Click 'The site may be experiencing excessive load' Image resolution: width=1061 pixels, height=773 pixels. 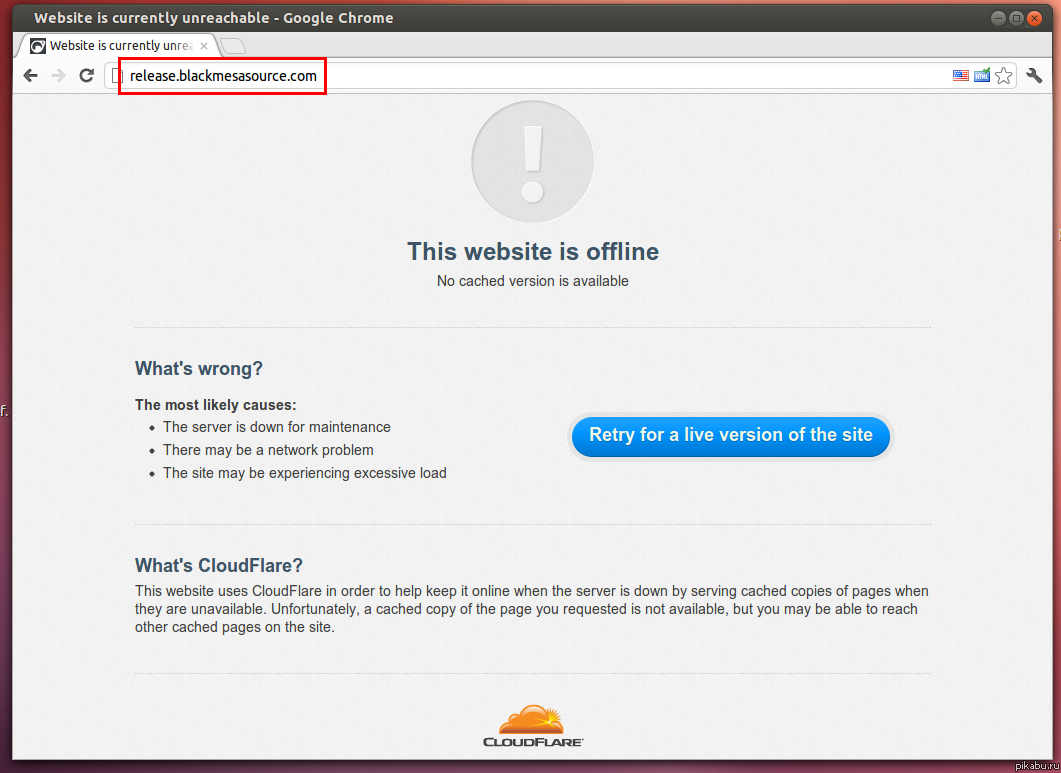click(x=304, y=473)
